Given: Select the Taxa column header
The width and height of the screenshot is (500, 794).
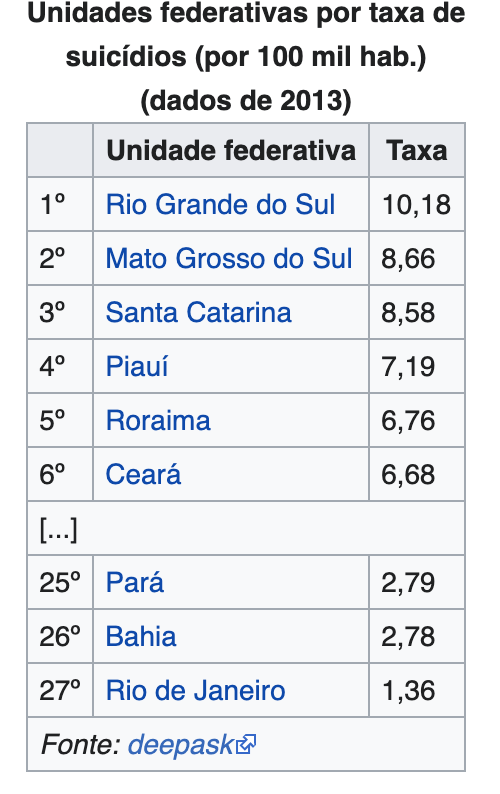Looking at the screenshot, I should pos(417,150).
